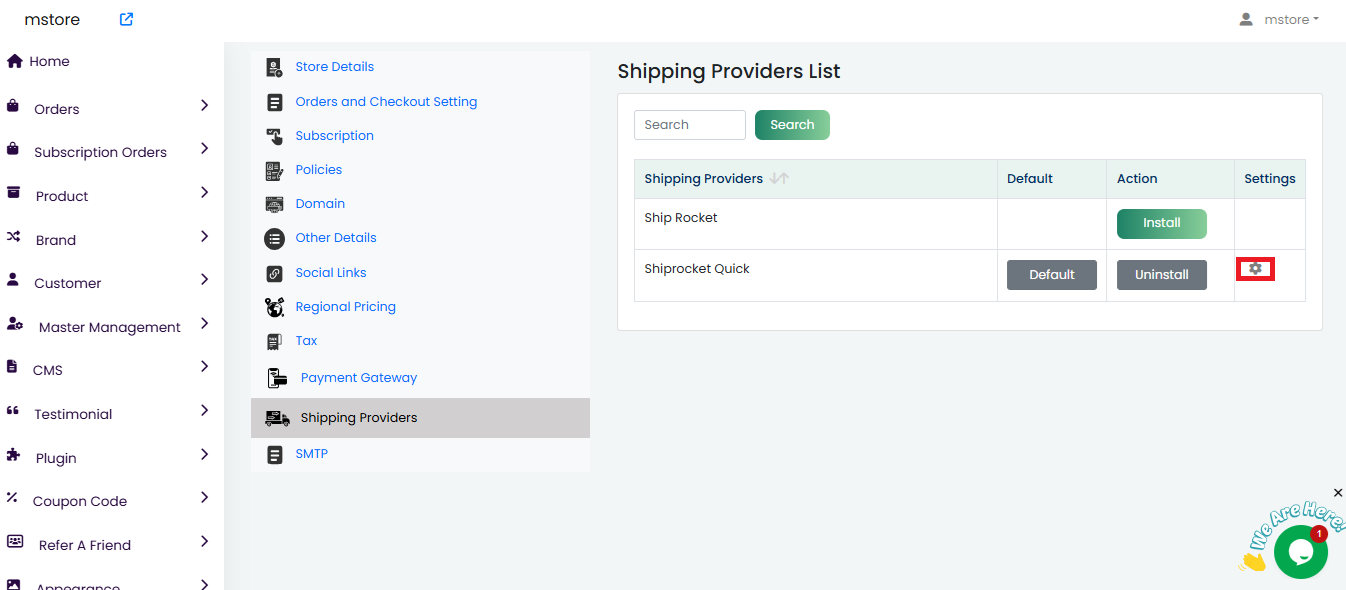Expand the Master Management chevron
The image size is (1346, 590).
204,323
